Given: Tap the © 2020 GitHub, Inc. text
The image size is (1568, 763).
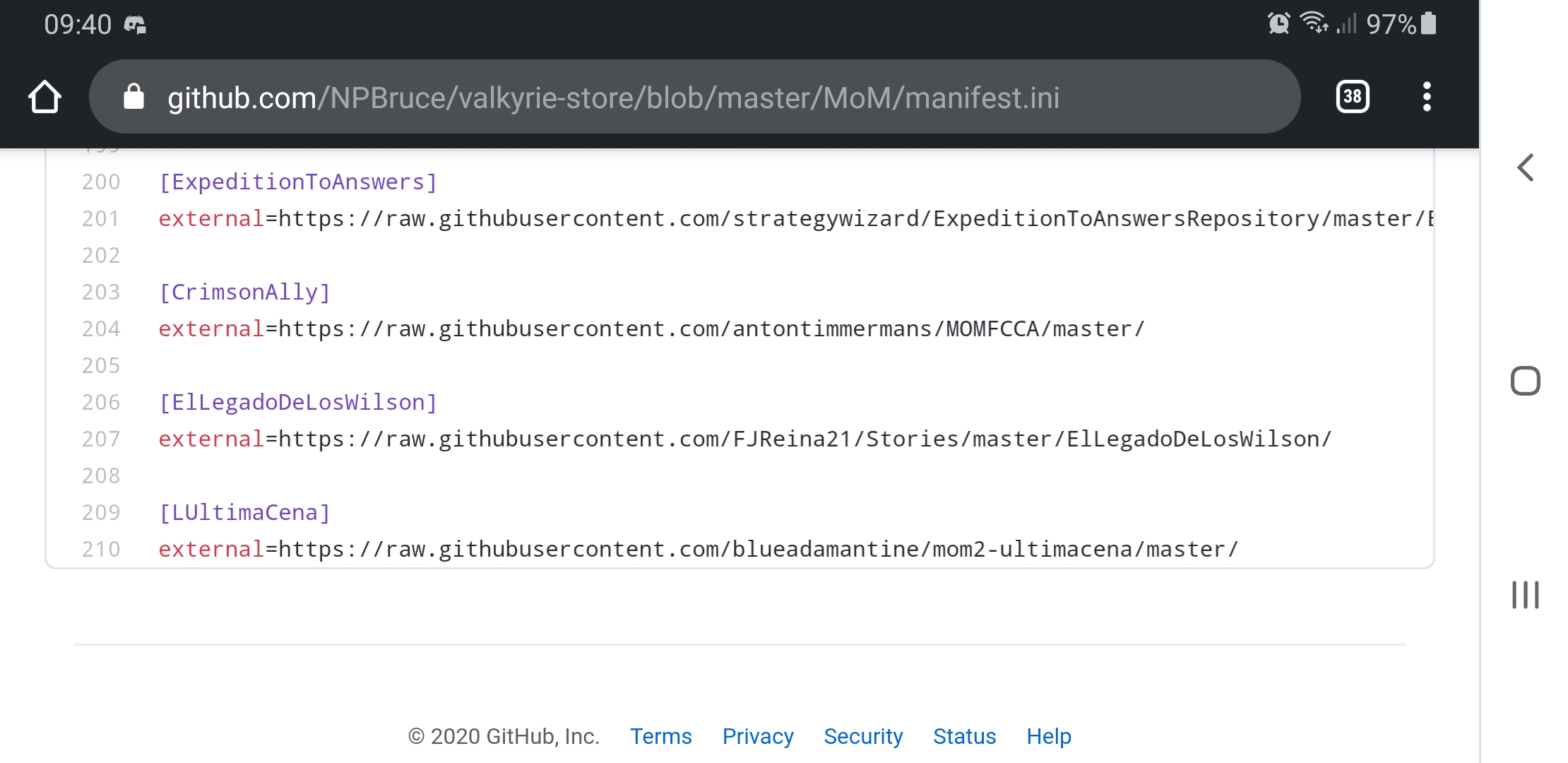Looking at the screenshot, I should click(x=504, y=736).
